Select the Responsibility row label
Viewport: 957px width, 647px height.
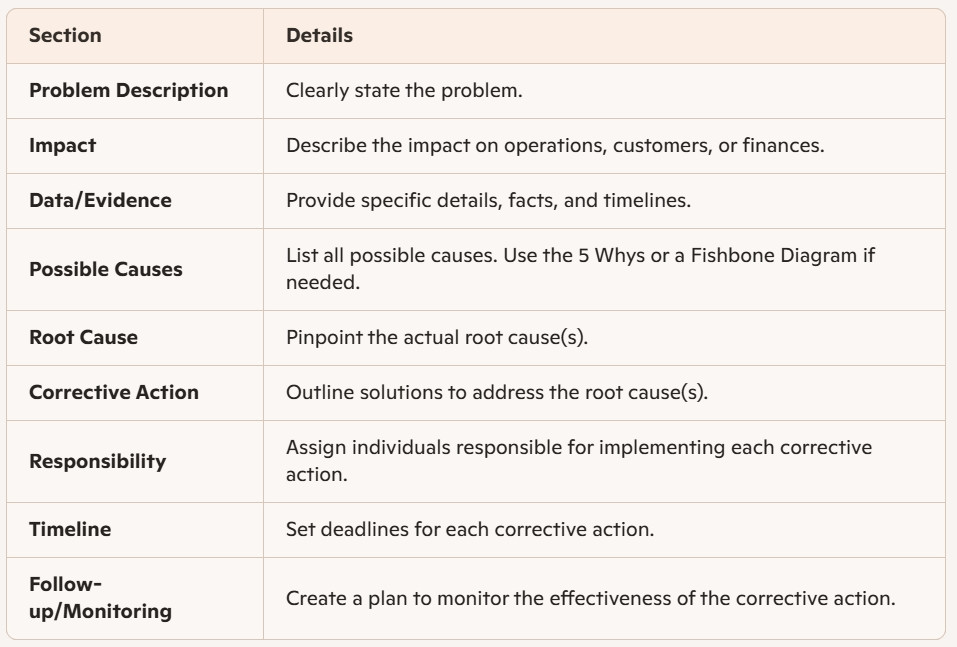(98, 461)
